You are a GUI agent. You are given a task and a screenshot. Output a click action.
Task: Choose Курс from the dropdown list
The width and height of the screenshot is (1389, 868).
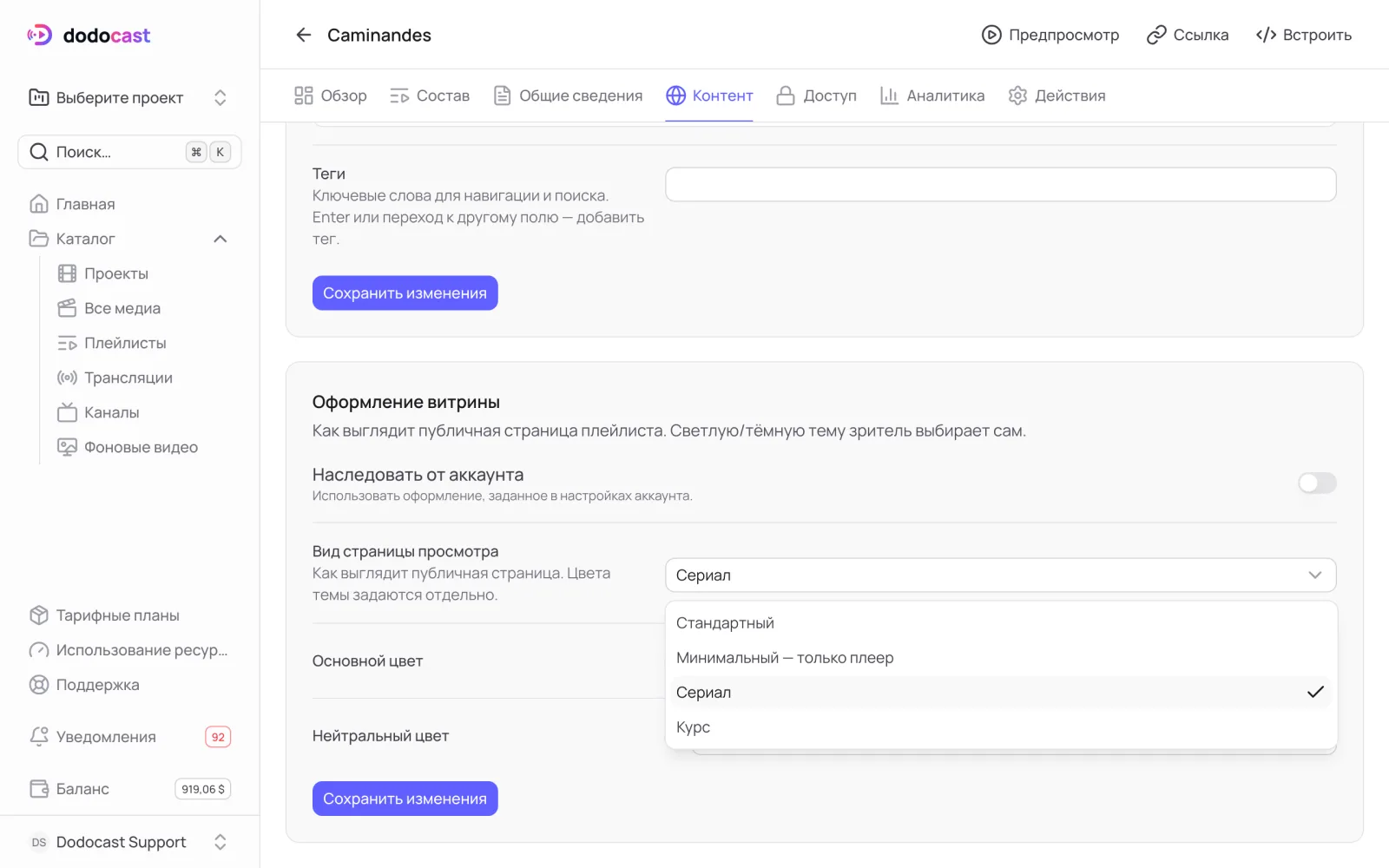tap(1000, 727)
